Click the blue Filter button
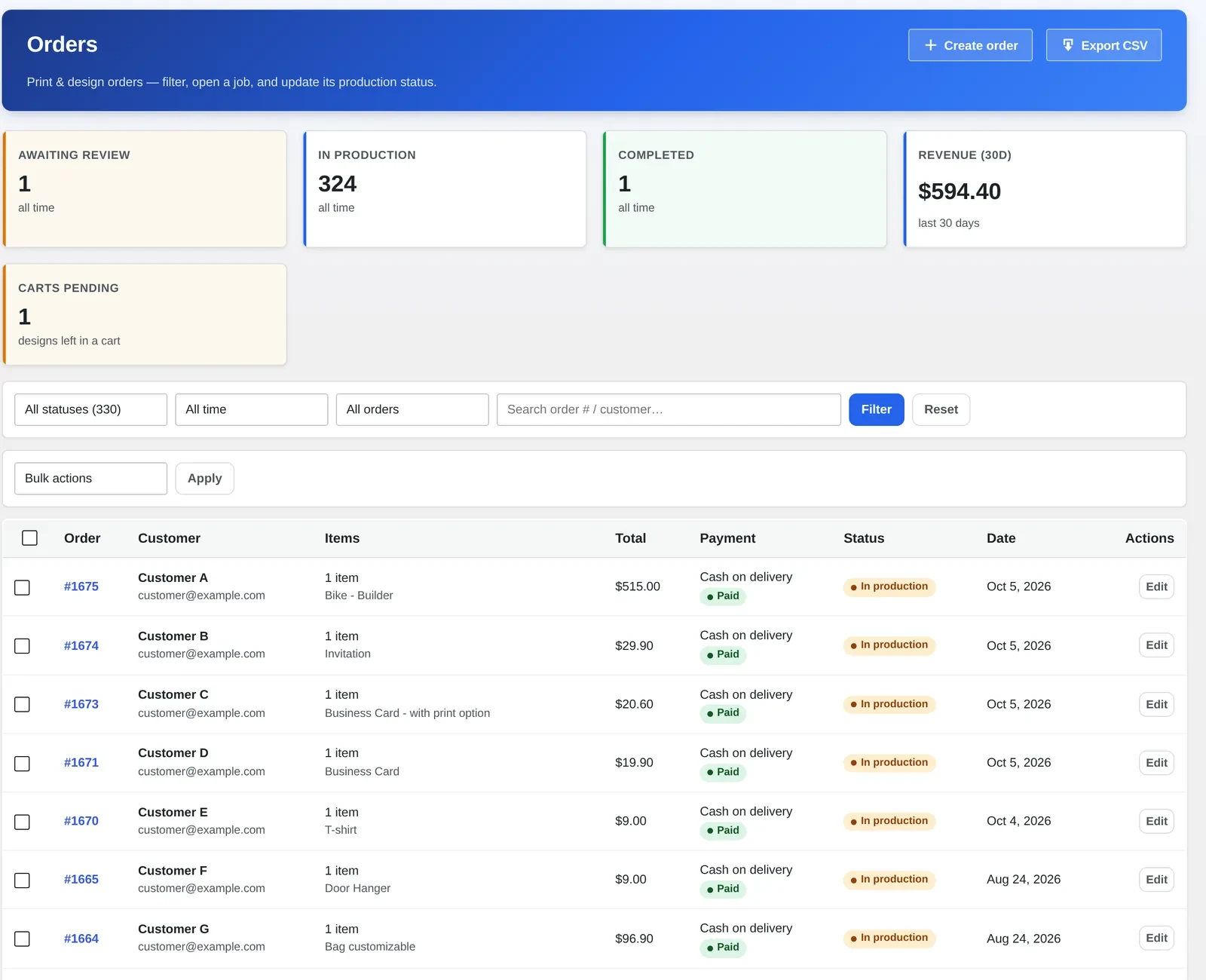Viewport: 1206px width, 980px height. click(876, 409)
